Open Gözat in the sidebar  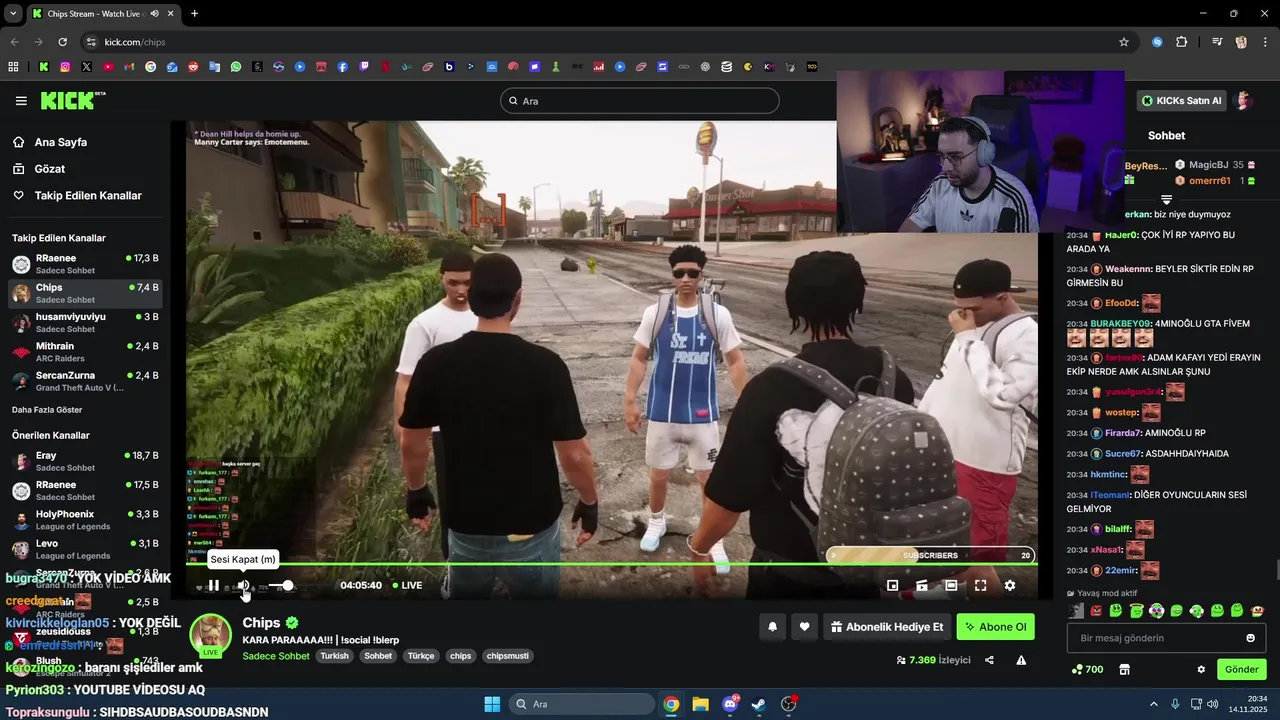pos(50,169)
